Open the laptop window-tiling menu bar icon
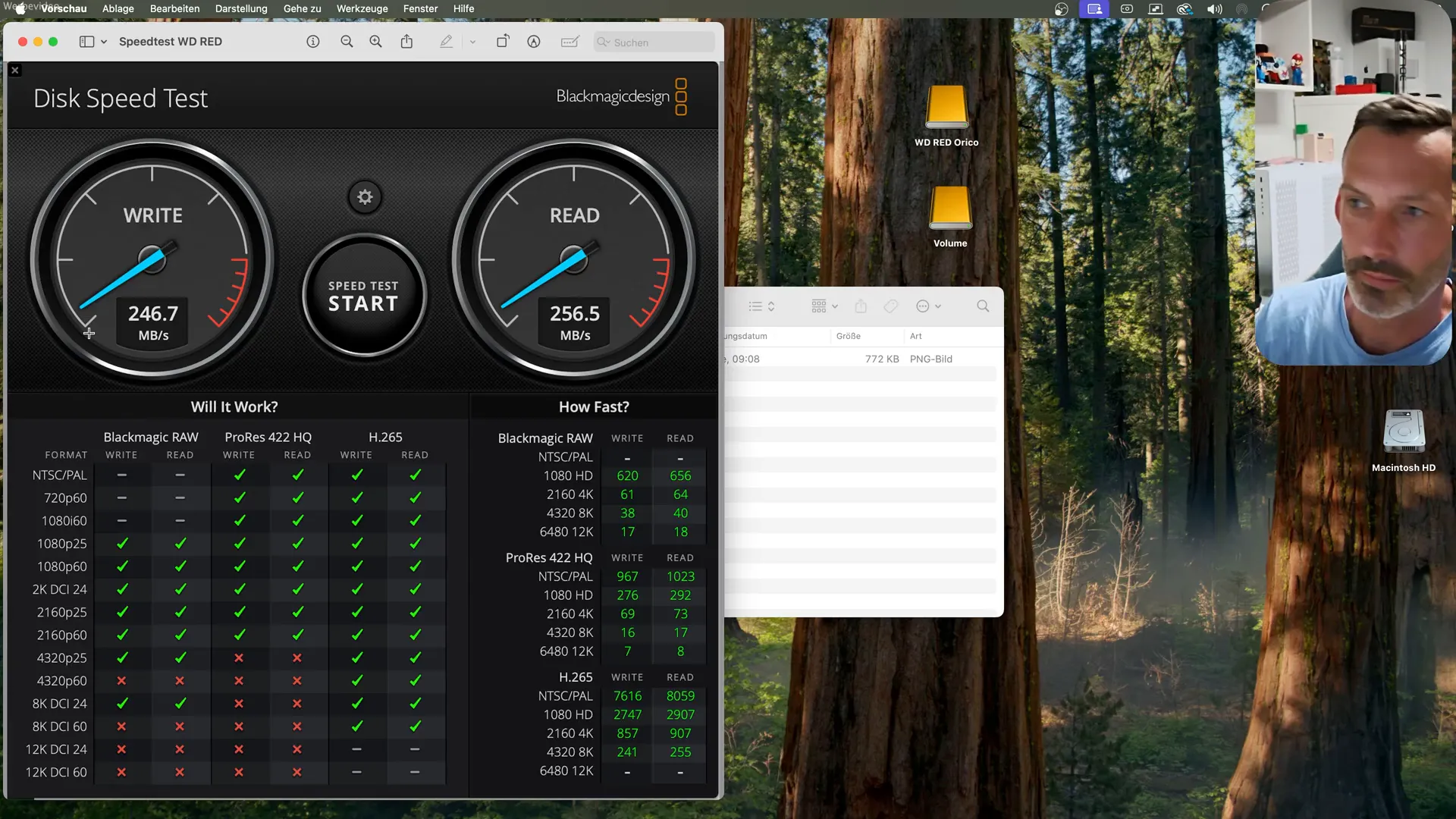This screenshot has height=819, width=1456. pyautogui.click(x=1156, y=9)
